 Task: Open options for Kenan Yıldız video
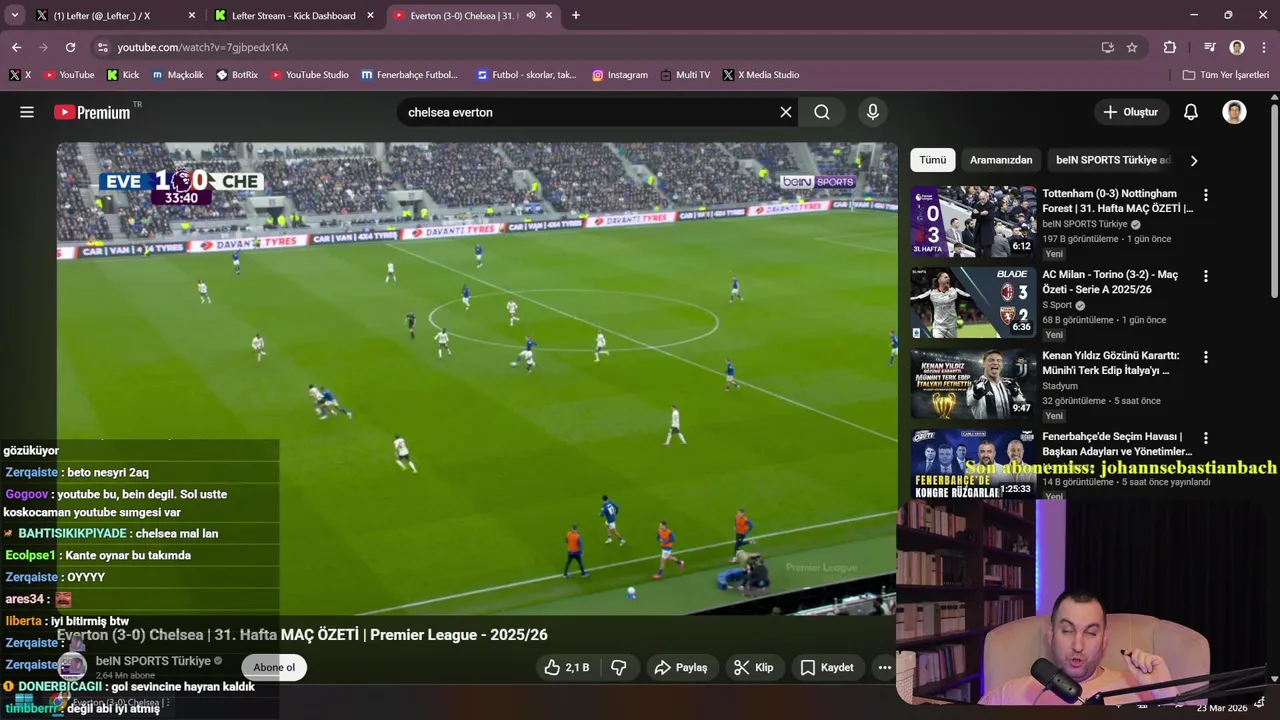pos(1206,357)
